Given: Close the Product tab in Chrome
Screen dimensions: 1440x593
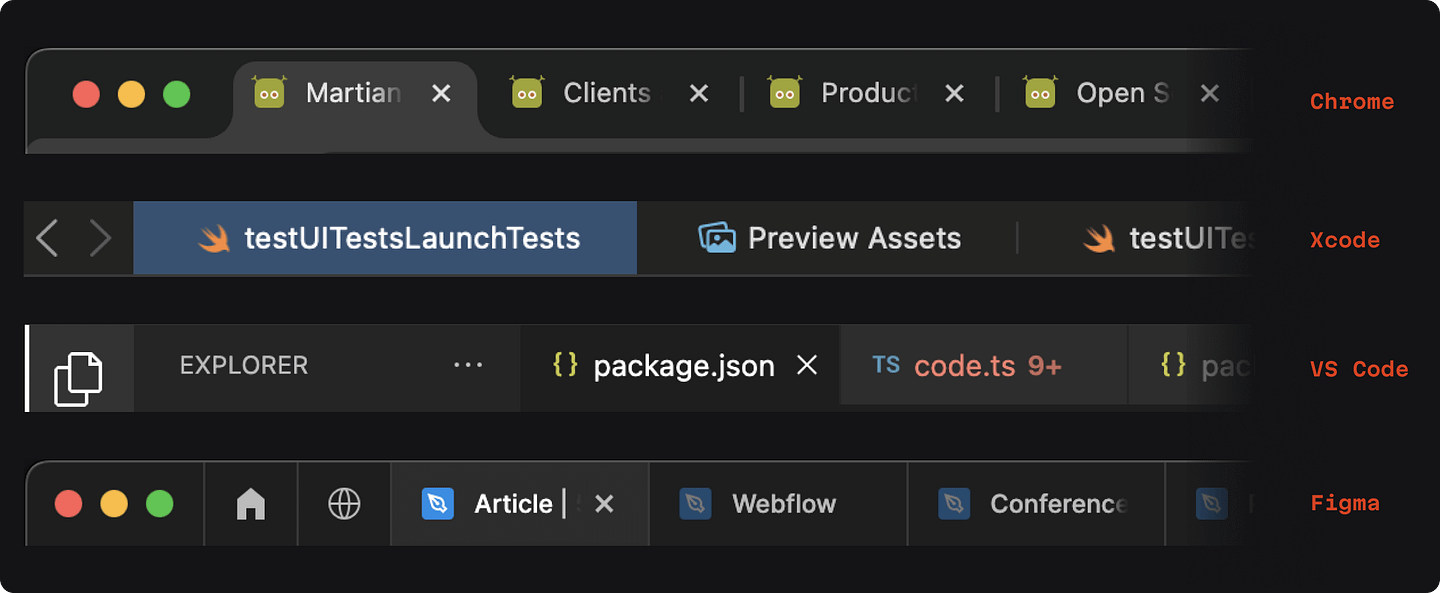Looking at the screenshot, I should (x=955, y=93).
